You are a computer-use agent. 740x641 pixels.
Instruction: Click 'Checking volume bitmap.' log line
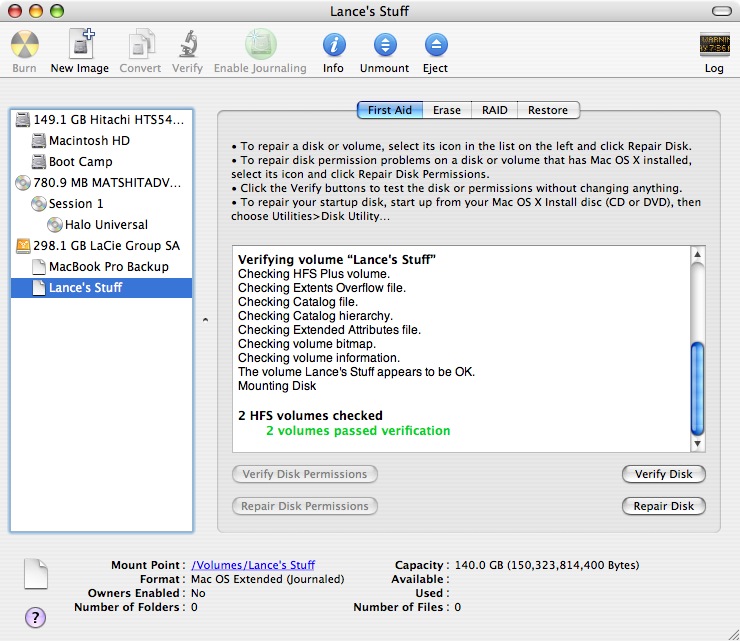(307, 344)
